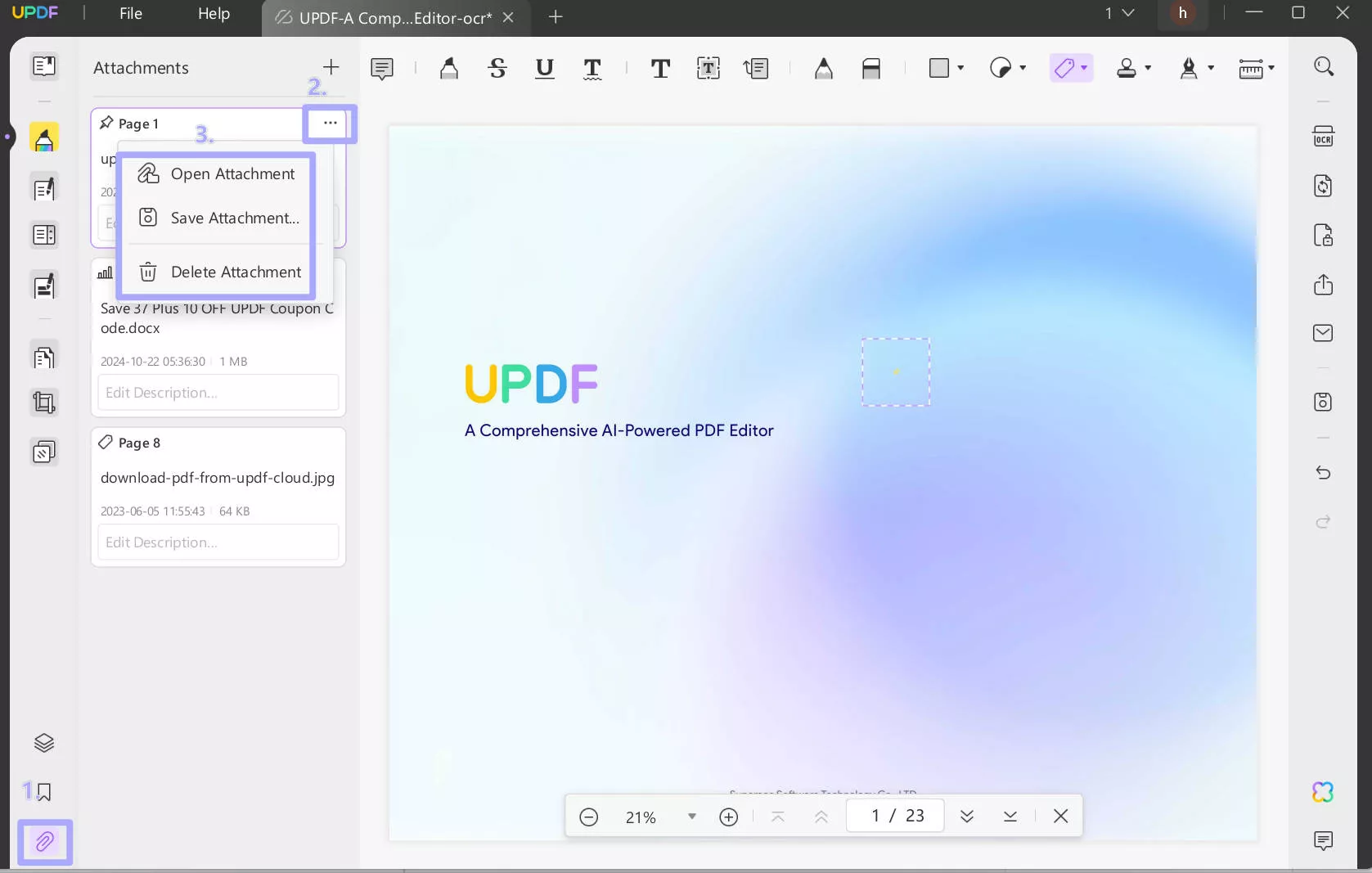The width and height of the screenshot is (1372, 873).
Task: Open the Protect PDF lock tool
Action: 1324,235
